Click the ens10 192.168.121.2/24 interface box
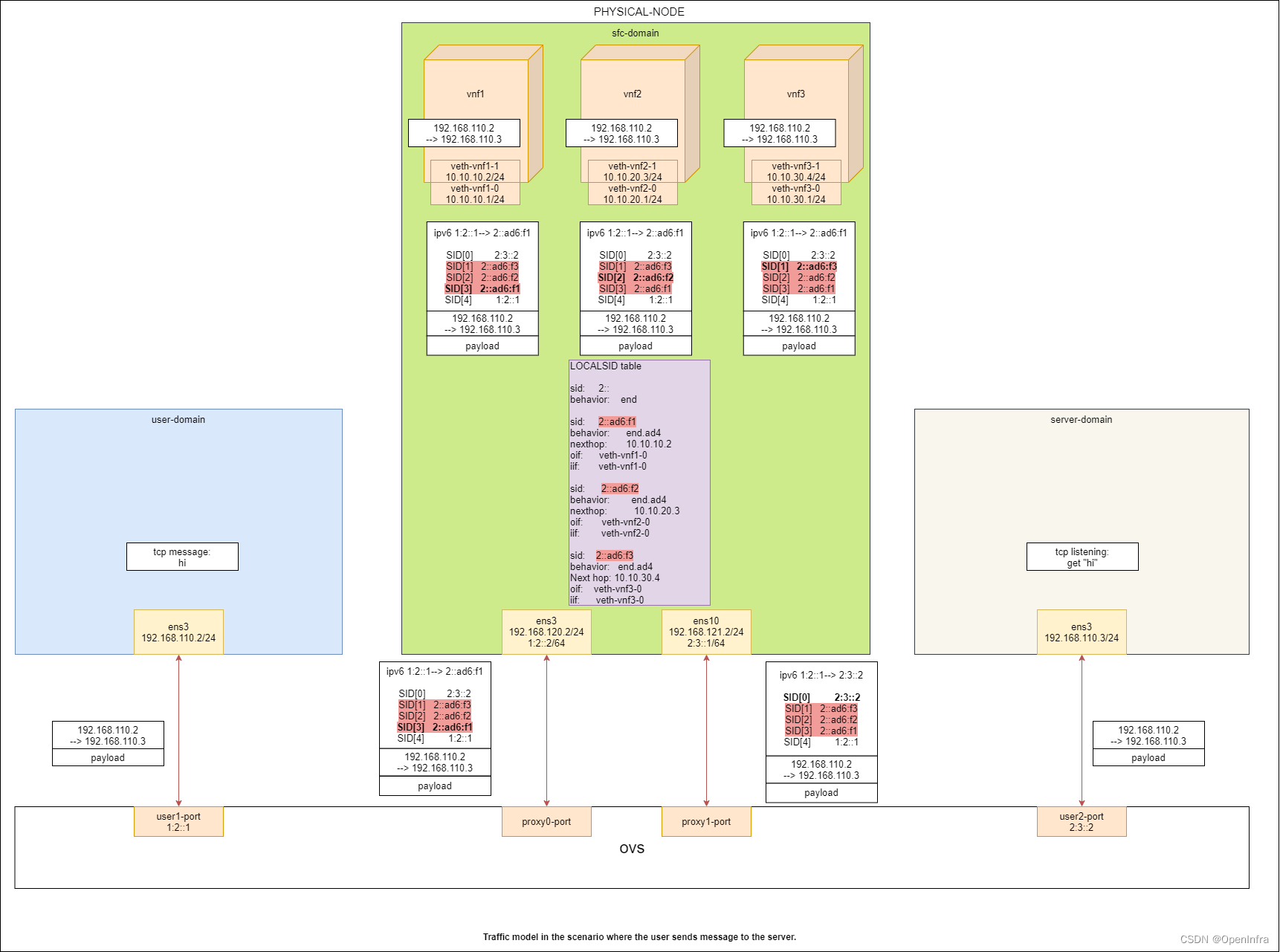Screen dimensions: 1280x952 pos(706,632)
